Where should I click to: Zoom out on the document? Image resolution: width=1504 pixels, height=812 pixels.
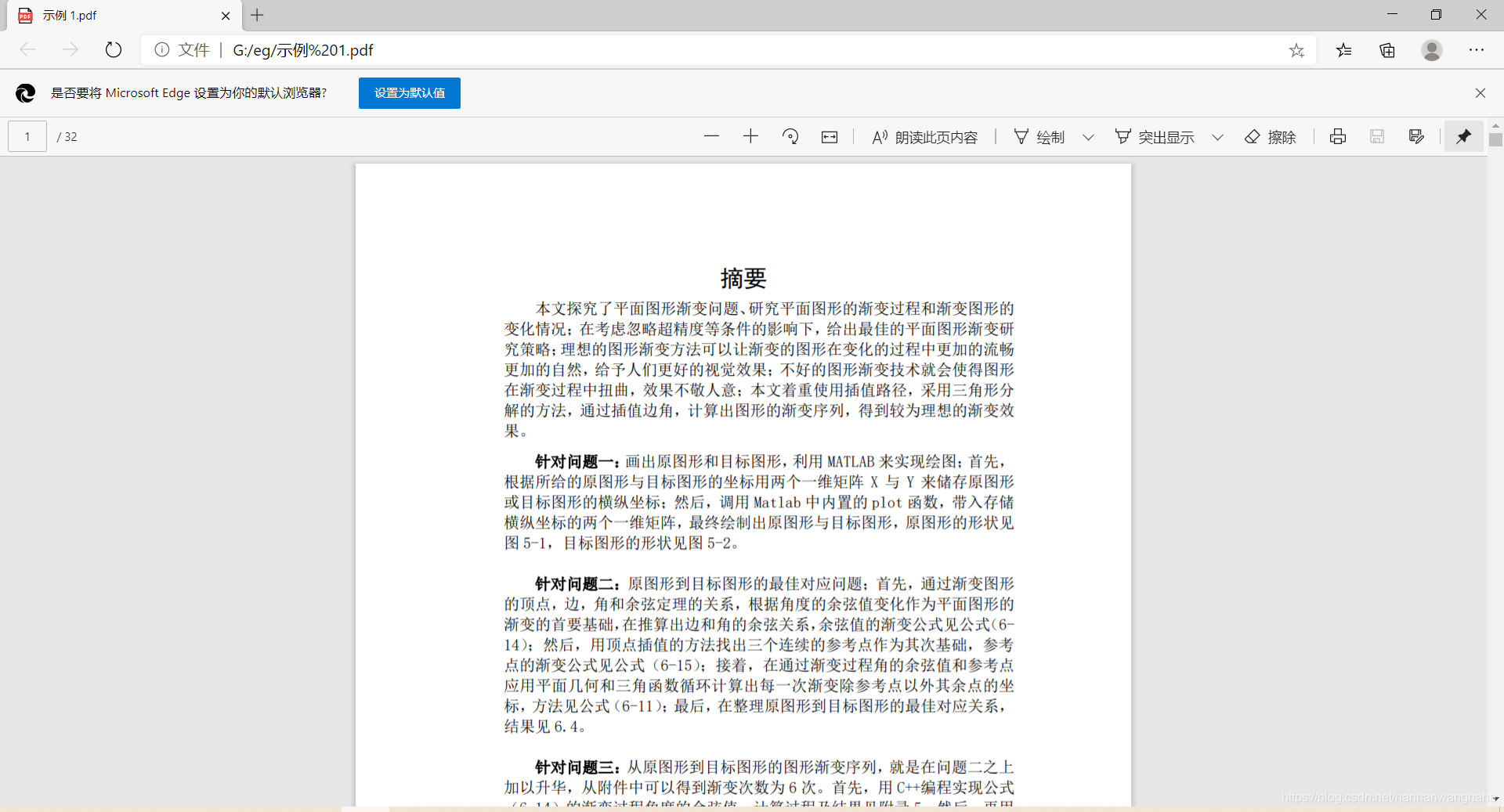[x=711, y=136]
